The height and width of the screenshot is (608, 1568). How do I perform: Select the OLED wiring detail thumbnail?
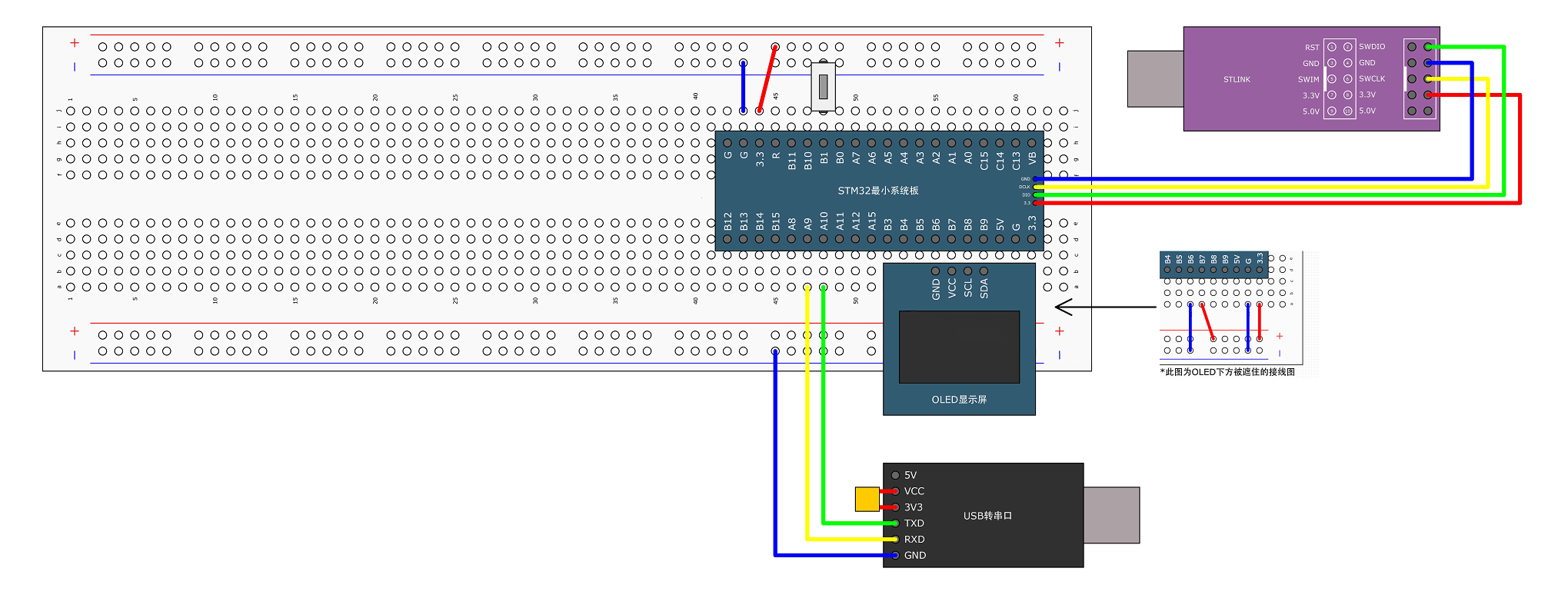coord(1231,307)
